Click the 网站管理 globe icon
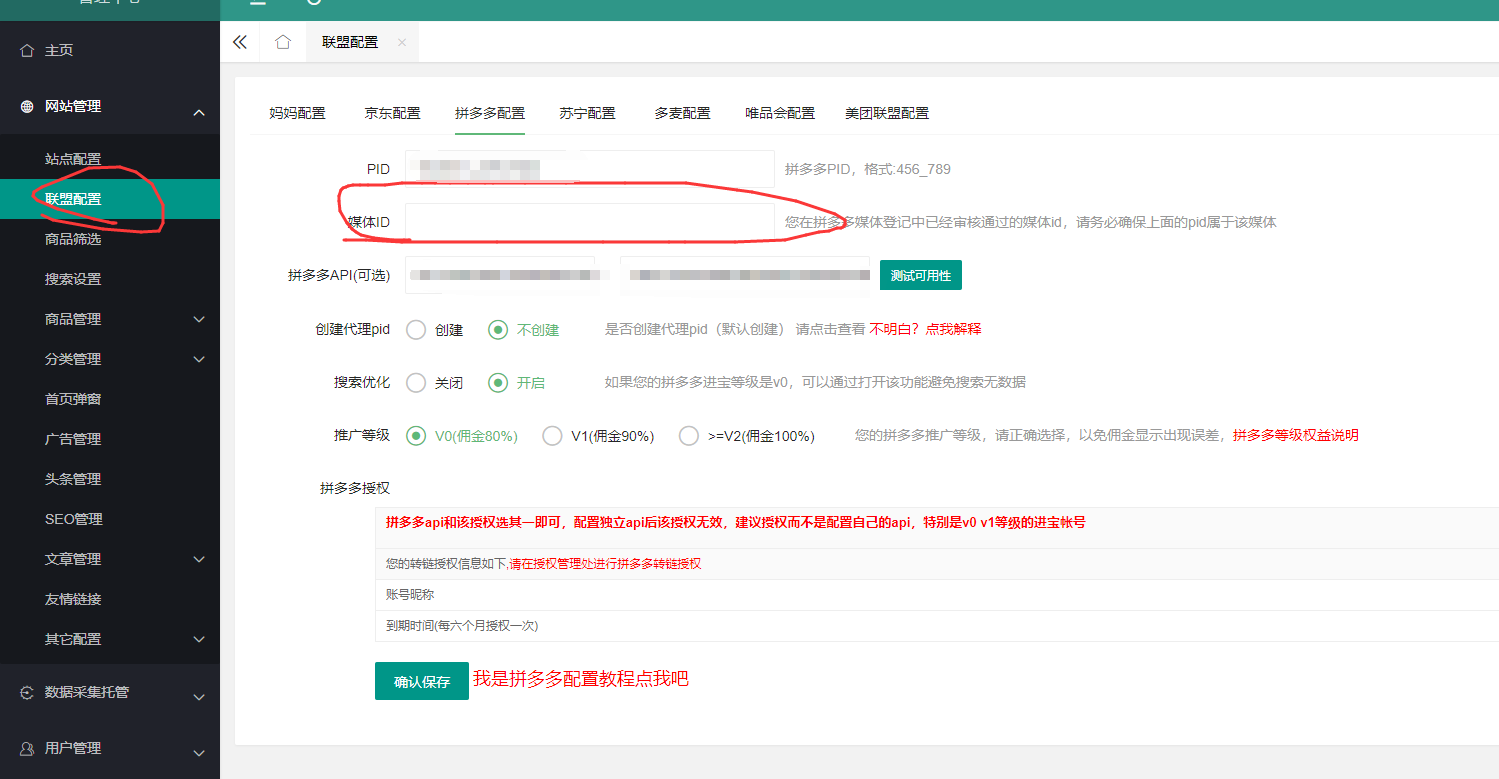 (27, 106)
